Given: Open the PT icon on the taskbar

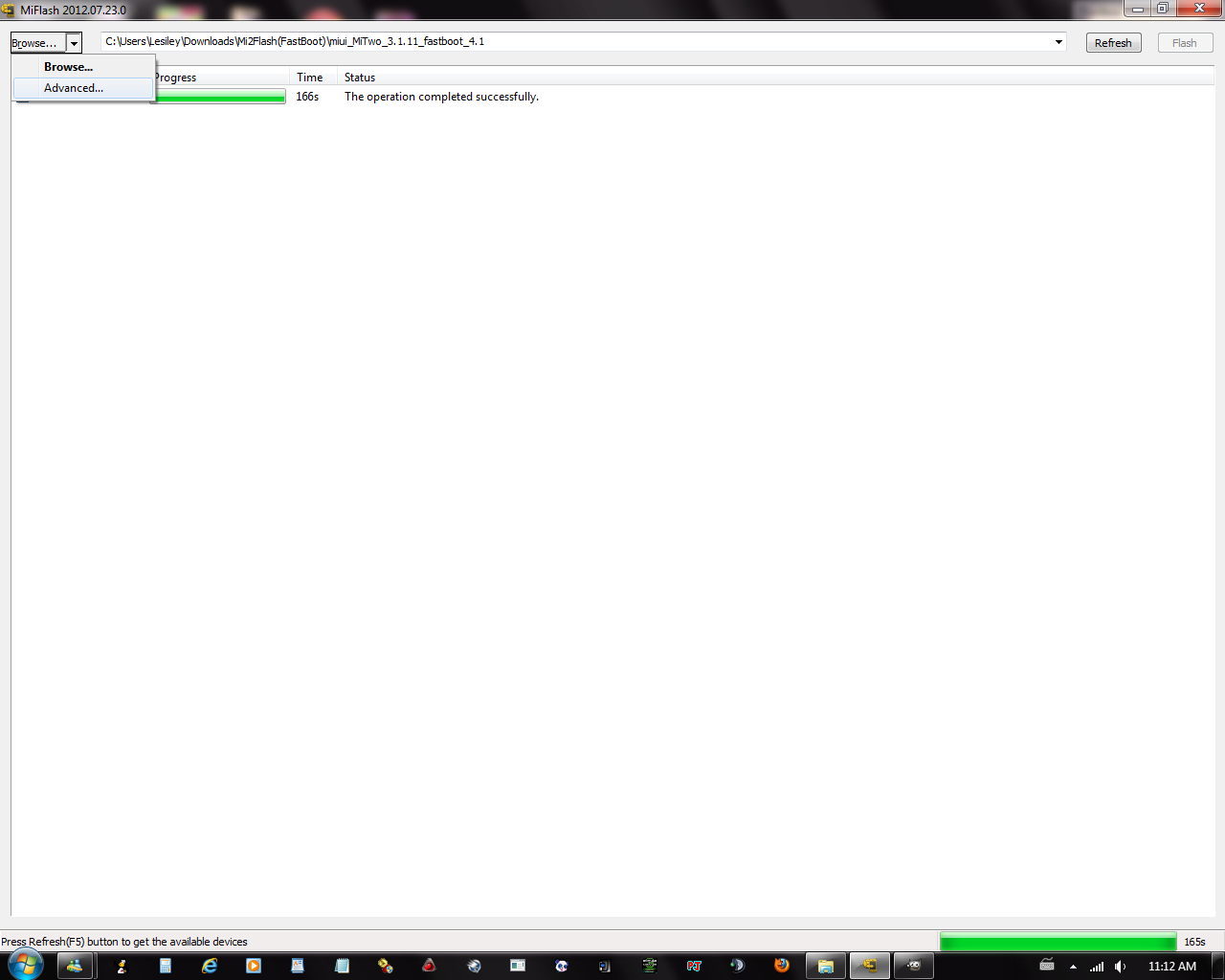Looking at the screenshot, I should pos(694,966).
